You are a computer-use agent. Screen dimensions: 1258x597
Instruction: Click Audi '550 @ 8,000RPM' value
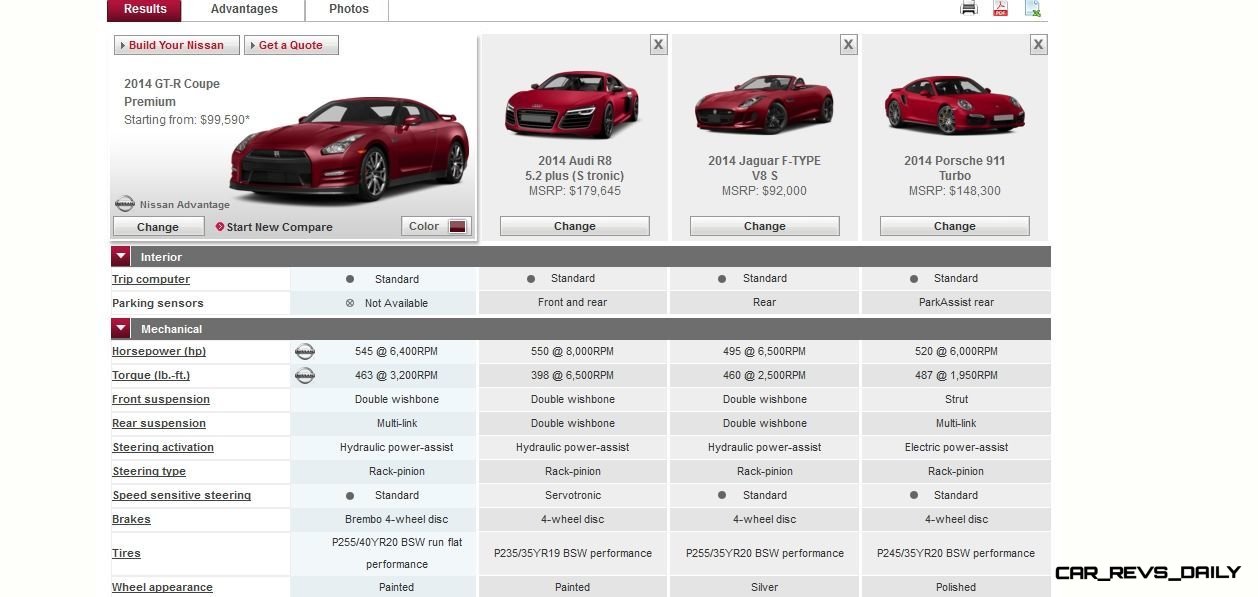tap(573, 351)
